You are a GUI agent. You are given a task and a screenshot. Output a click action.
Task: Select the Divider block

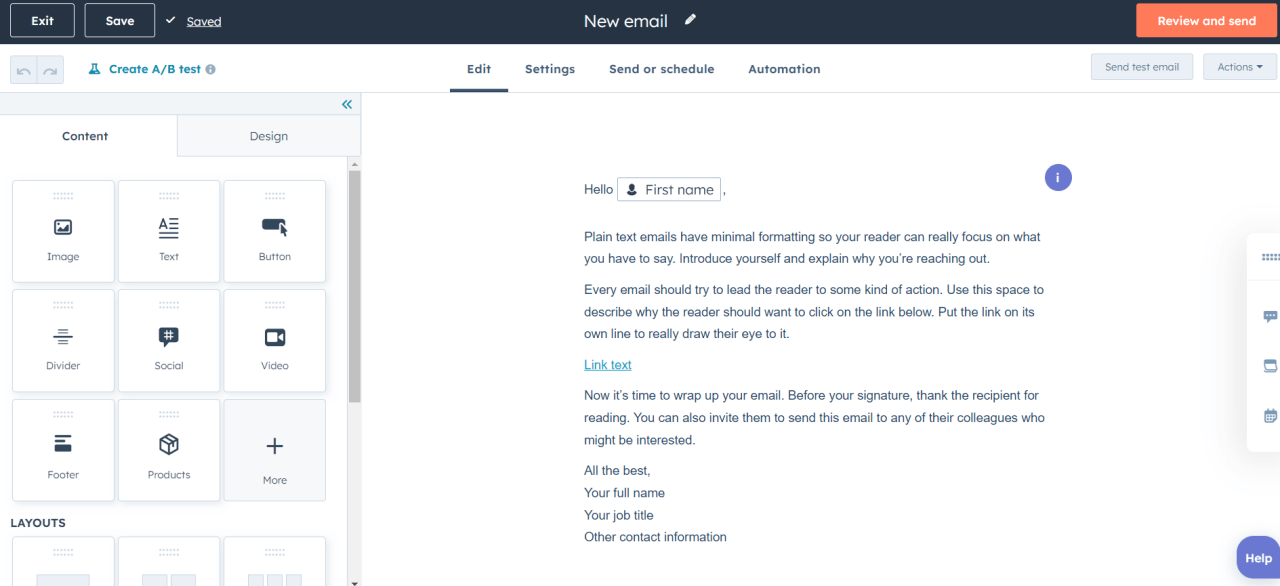click(62, 340)
